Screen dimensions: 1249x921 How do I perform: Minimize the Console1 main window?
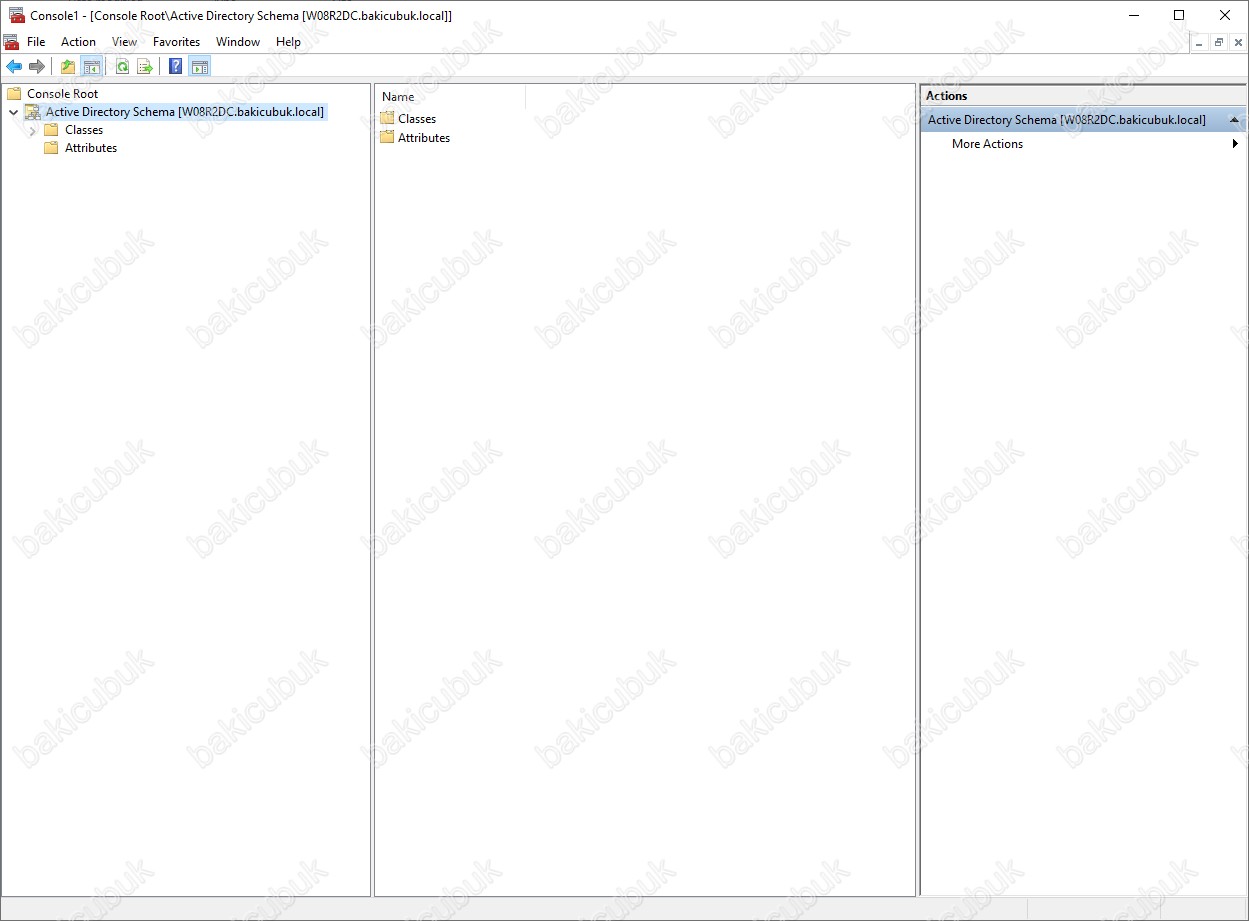(1134, 15)
